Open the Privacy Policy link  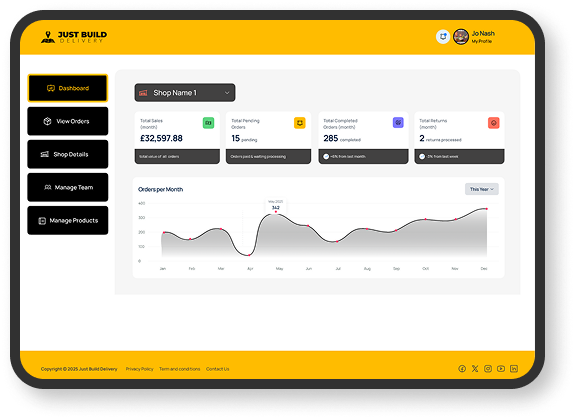tap(139, 369)
